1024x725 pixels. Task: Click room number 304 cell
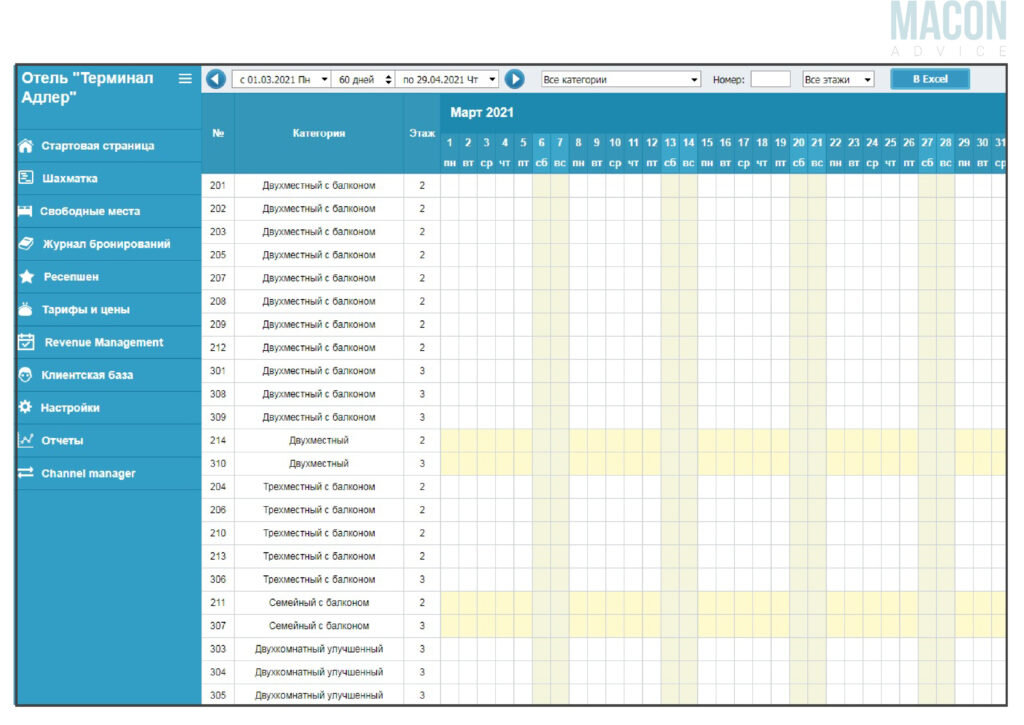click(x=218, y=672)
